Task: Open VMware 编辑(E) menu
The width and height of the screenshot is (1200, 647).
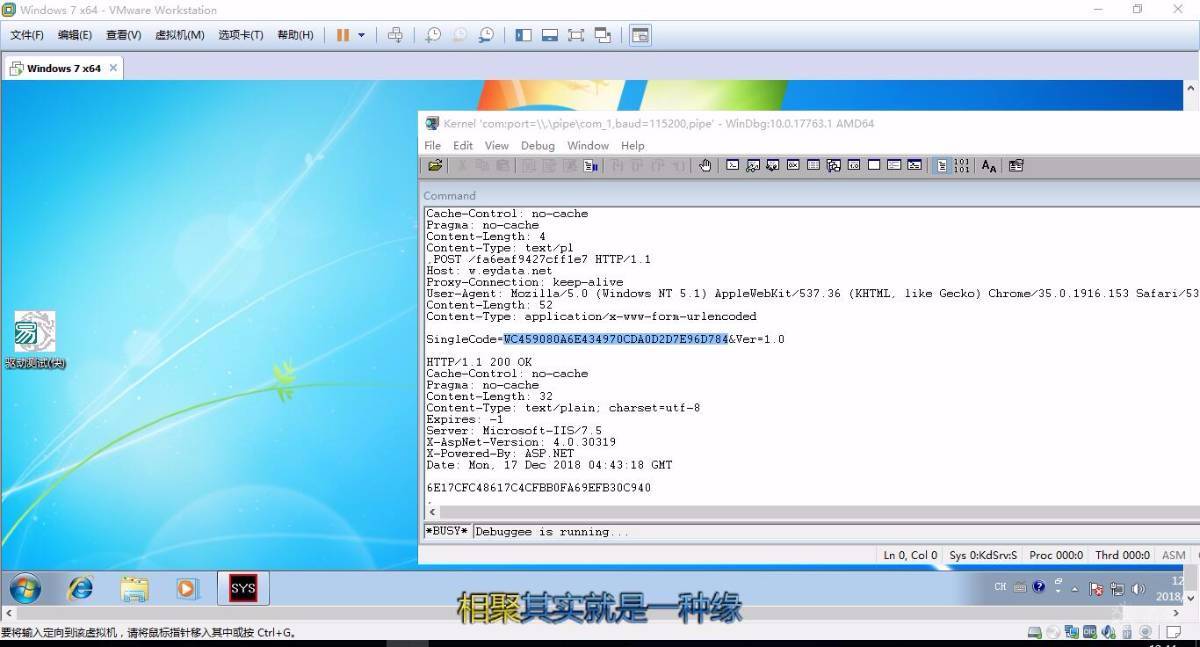Action: [75, 35]
